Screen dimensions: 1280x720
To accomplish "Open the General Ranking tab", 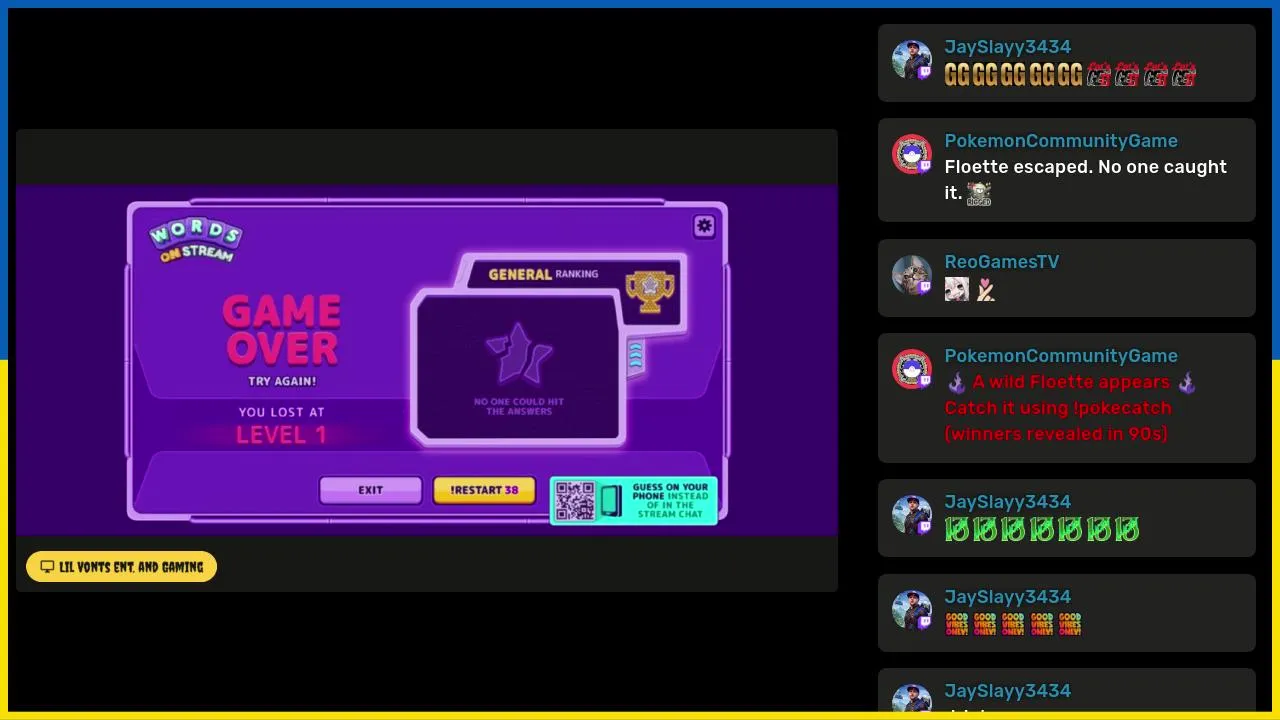I will click(543, 274).
